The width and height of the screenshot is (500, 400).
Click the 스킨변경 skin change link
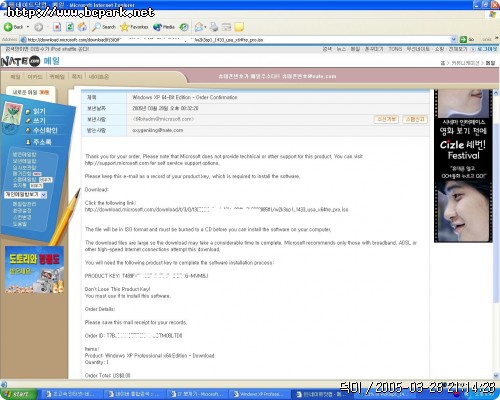(22, 217)
